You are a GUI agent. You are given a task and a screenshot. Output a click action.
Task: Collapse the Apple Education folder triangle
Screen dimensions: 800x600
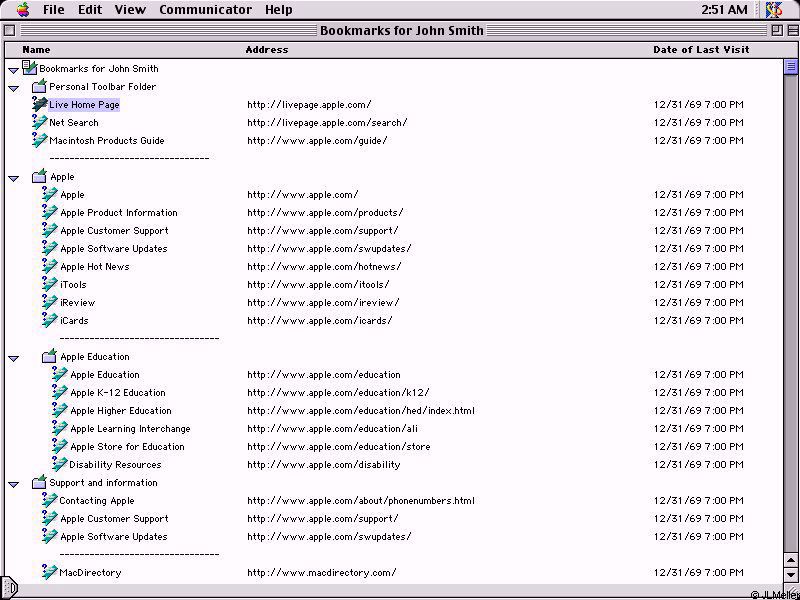[x=13, y=359]
